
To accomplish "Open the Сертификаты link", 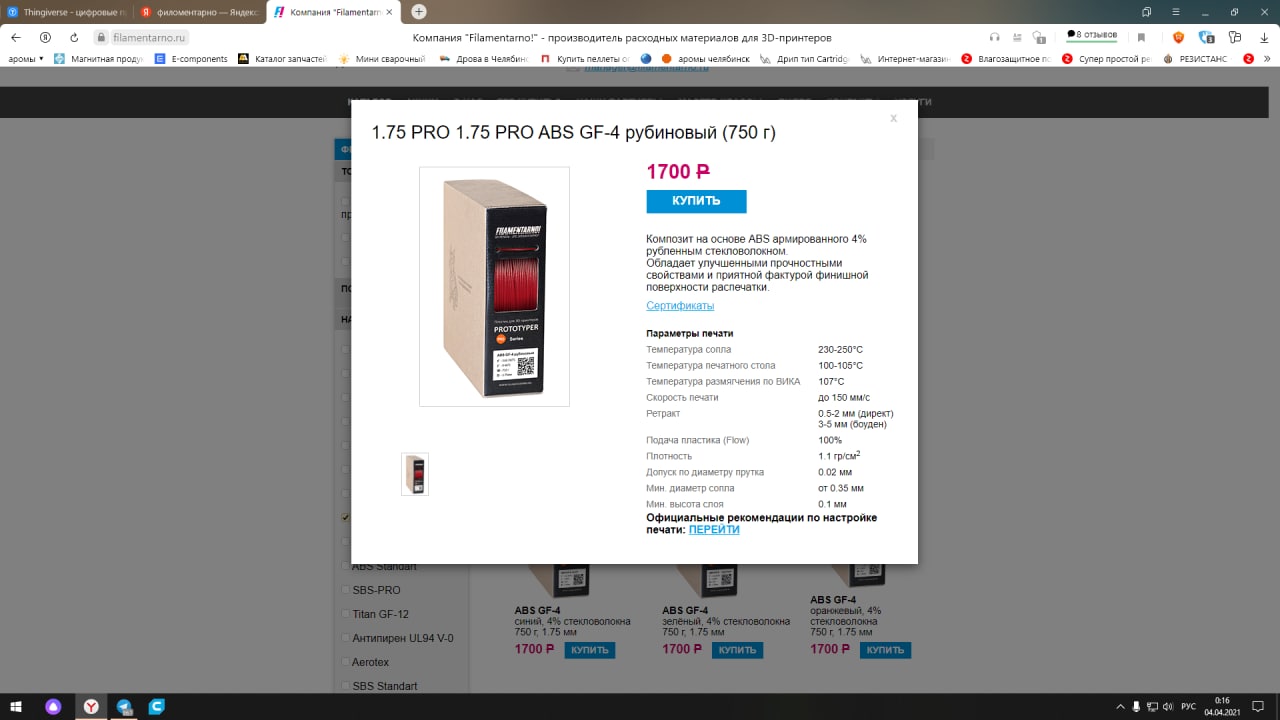I will pyautogui.click(x=680, y=306).
